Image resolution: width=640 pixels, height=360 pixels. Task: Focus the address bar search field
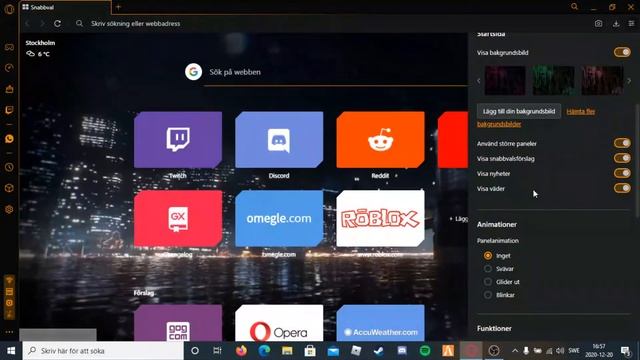pos(327,24)
